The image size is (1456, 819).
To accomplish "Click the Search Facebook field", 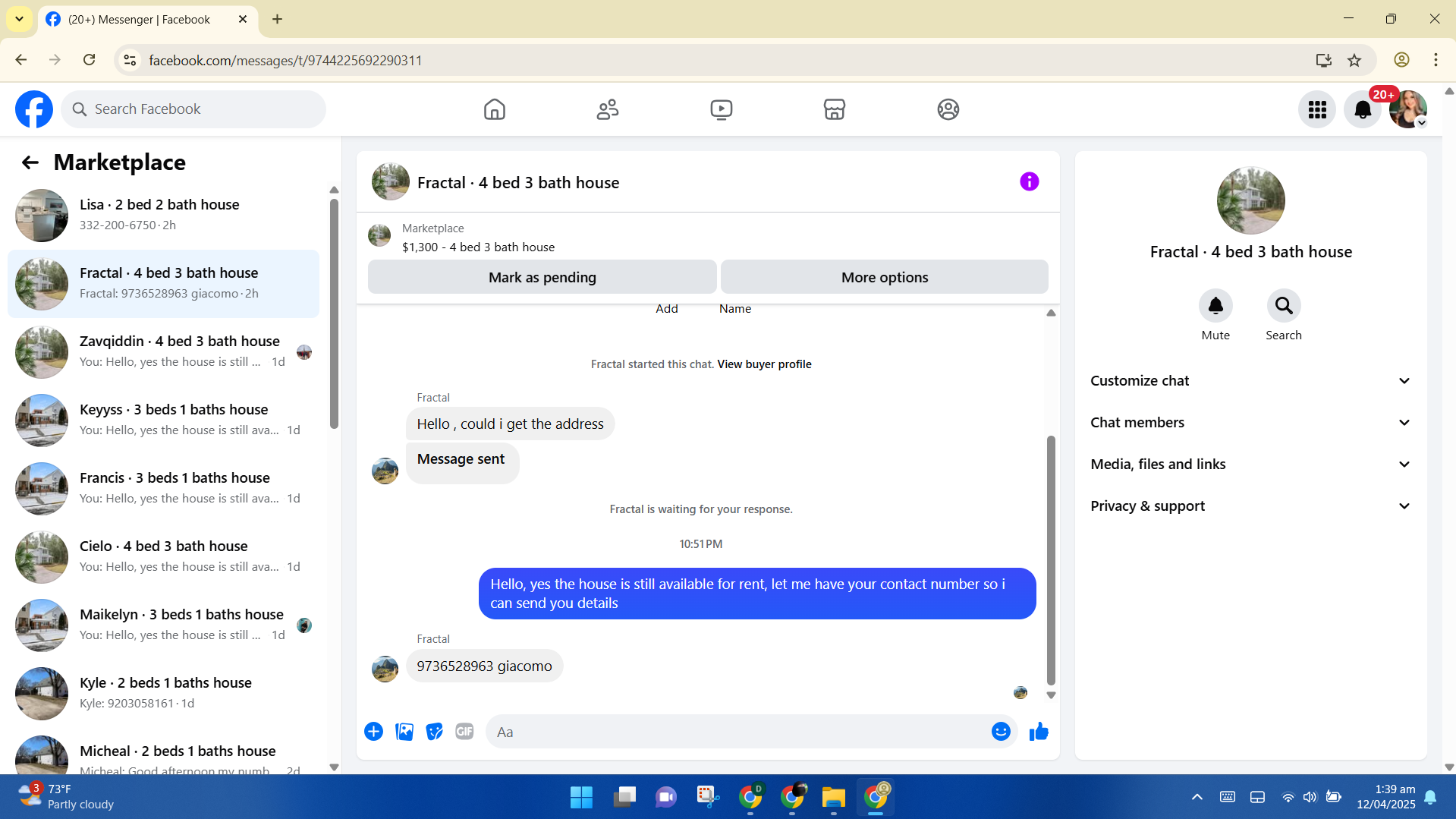I will tap(193, 109).
